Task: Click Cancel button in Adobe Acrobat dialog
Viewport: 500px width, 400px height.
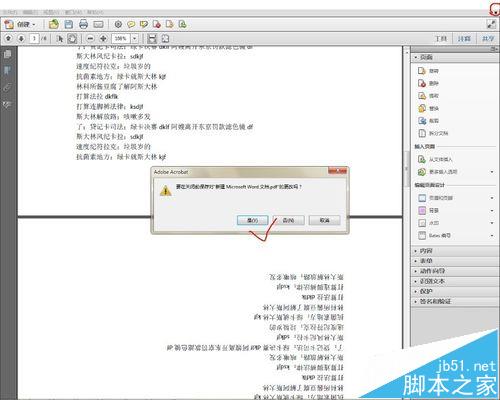Action: pos(324,220)
